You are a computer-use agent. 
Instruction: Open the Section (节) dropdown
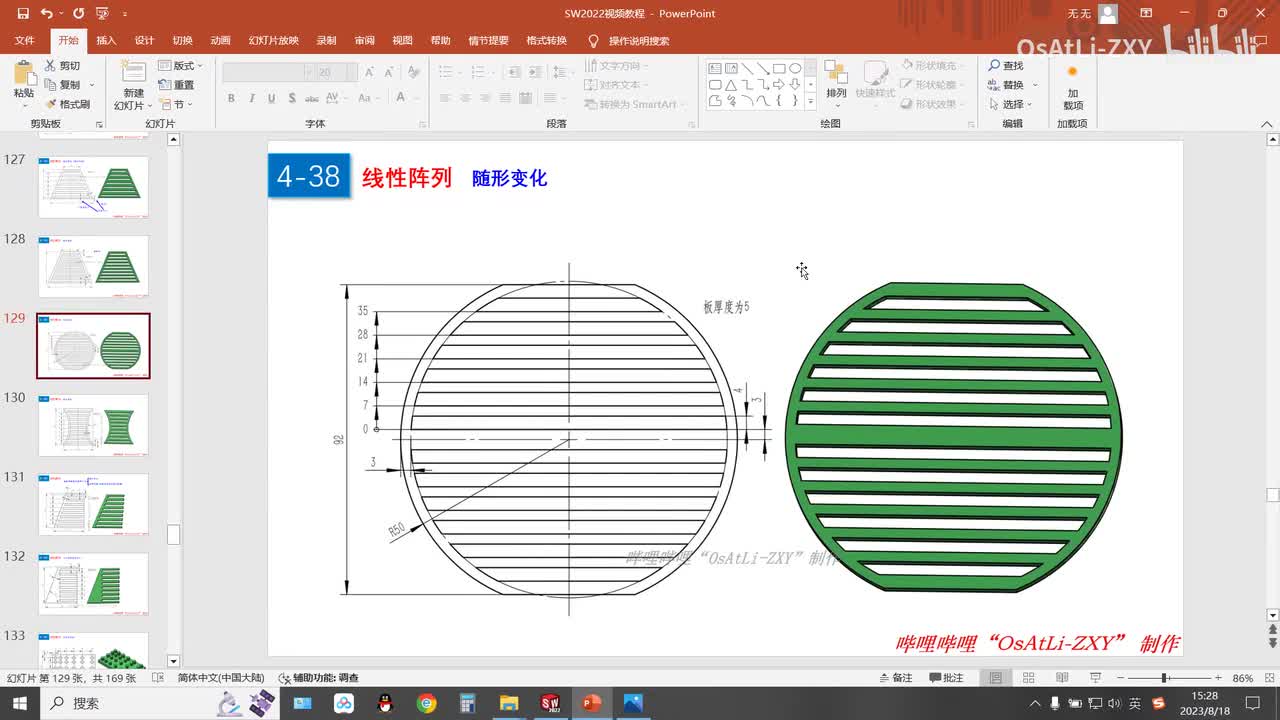pyautogui.click(x=174, y=104)
